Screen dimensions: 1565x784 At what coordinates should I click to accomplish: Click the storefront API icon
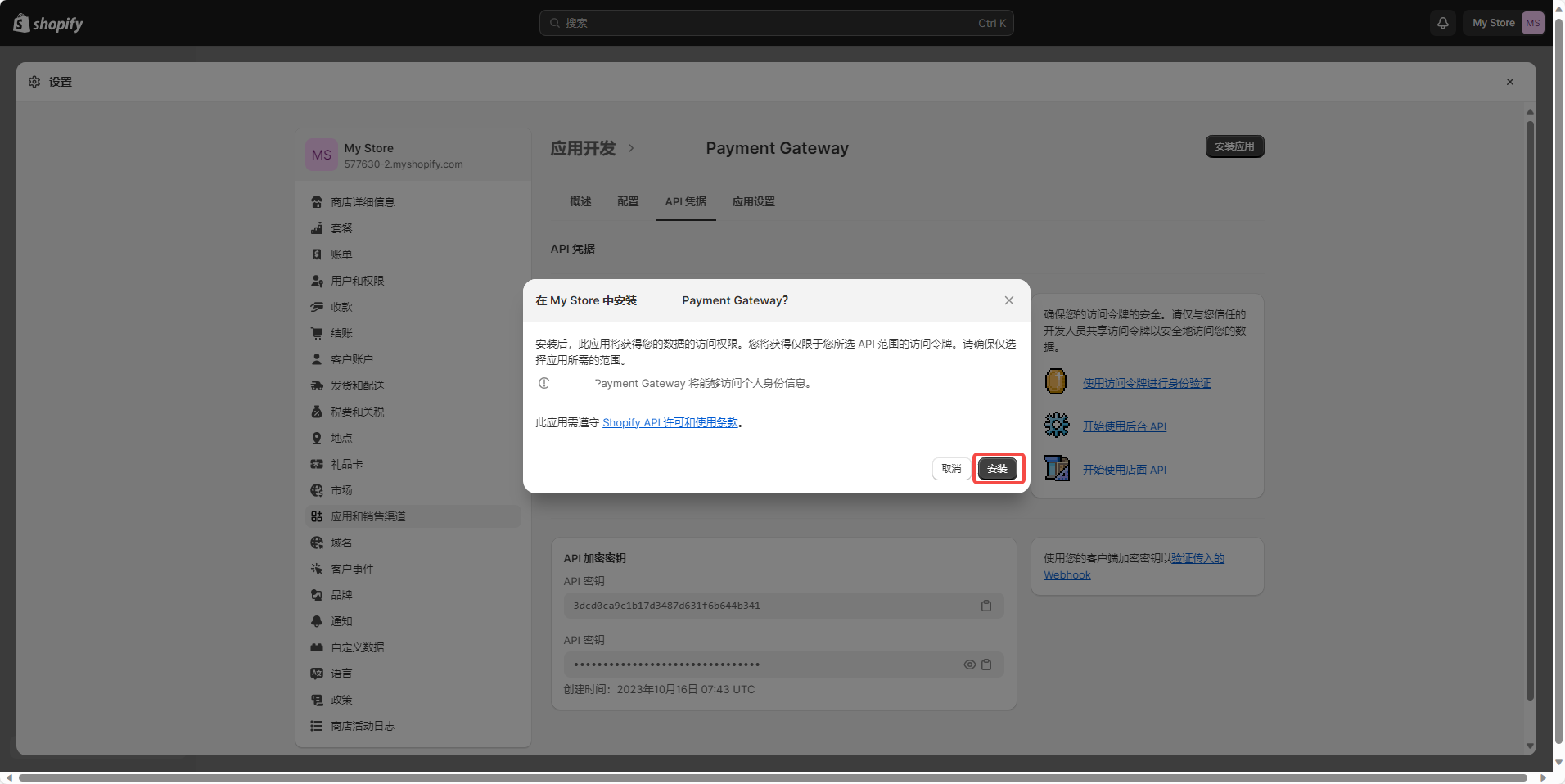tap(1057, 468)
